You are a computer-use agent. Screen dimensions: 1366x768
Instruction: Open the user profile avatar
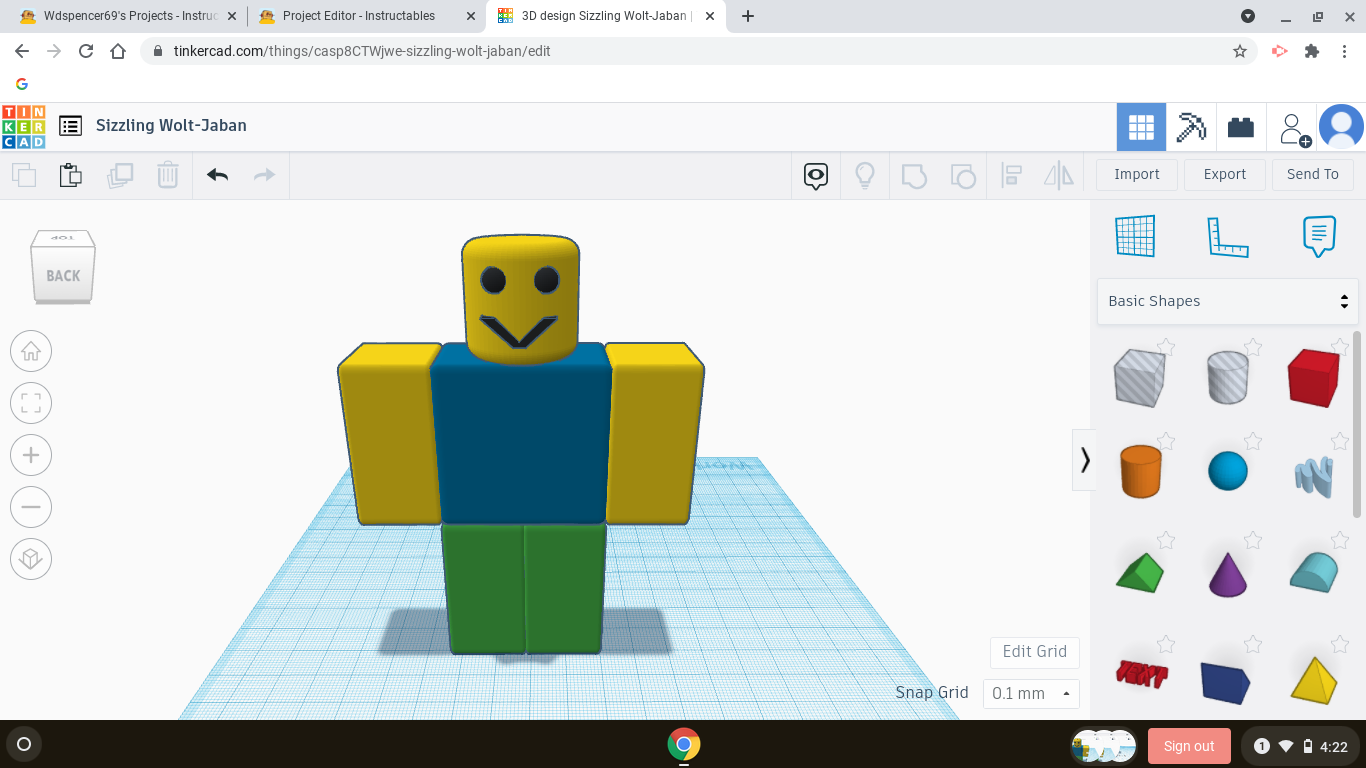point(1341,127)
